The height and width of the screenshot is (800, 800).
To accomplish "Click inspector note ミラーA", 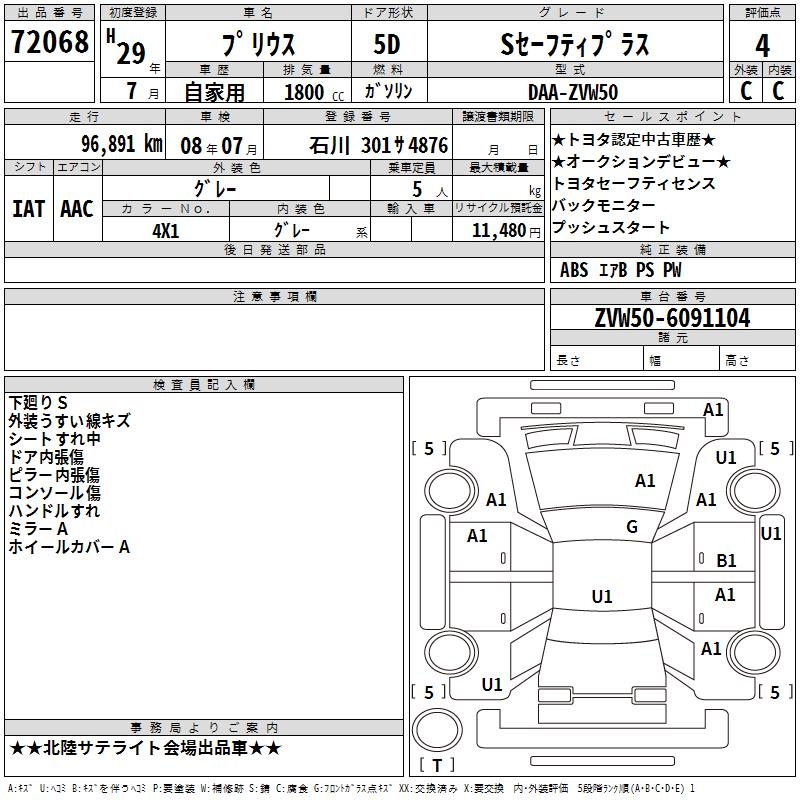I will (x=38, y=529).
